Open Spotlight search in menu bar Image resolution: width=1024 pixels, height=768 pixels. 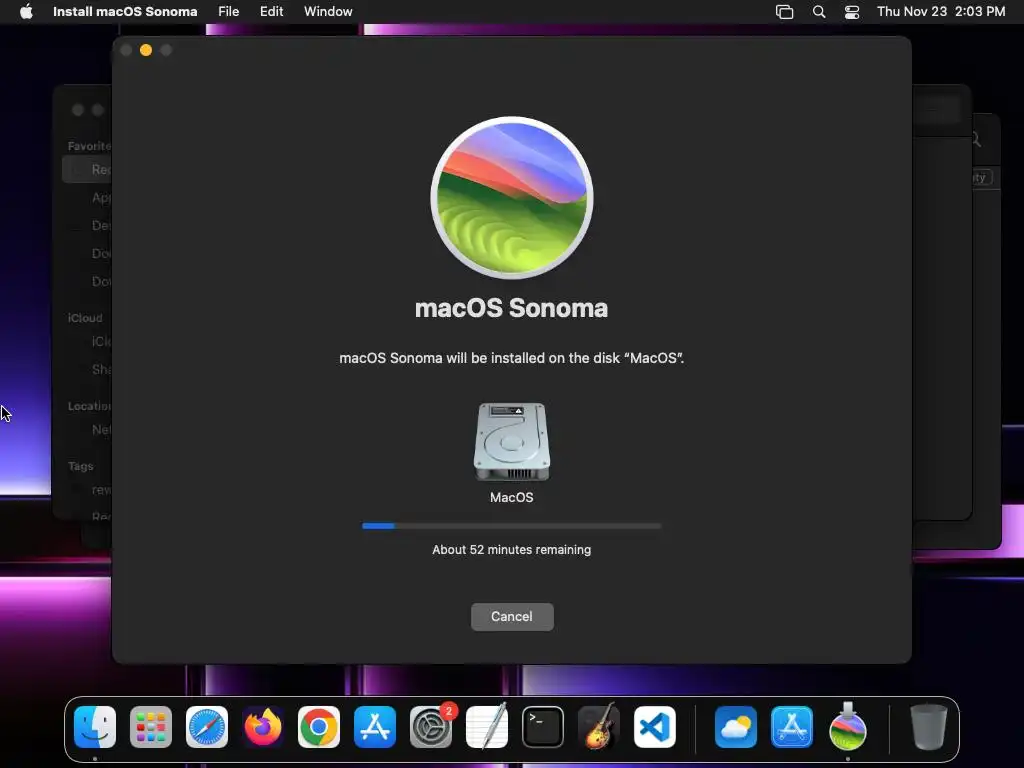[x=819, y=12]
